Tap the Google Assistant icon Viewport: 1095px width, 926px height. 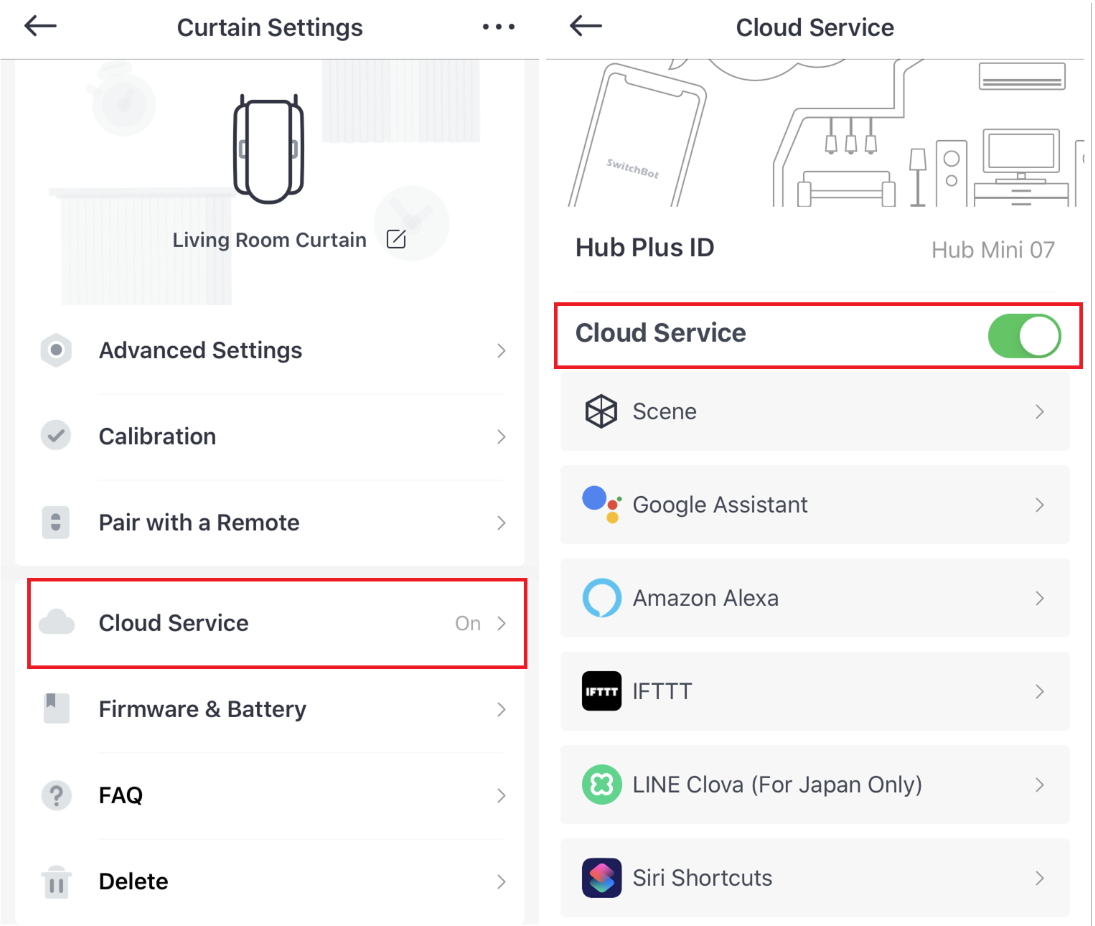pos(601,504)
